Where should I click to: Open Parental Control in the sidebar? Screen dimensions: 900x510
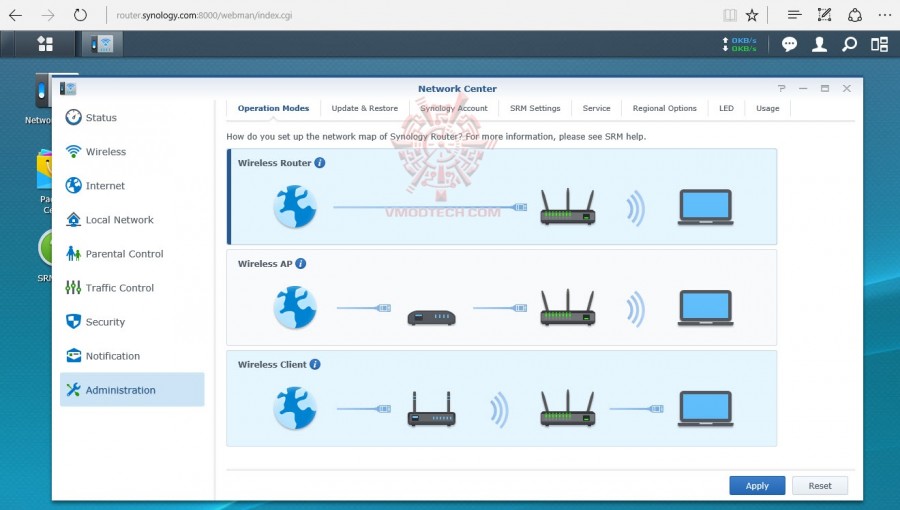132,254
